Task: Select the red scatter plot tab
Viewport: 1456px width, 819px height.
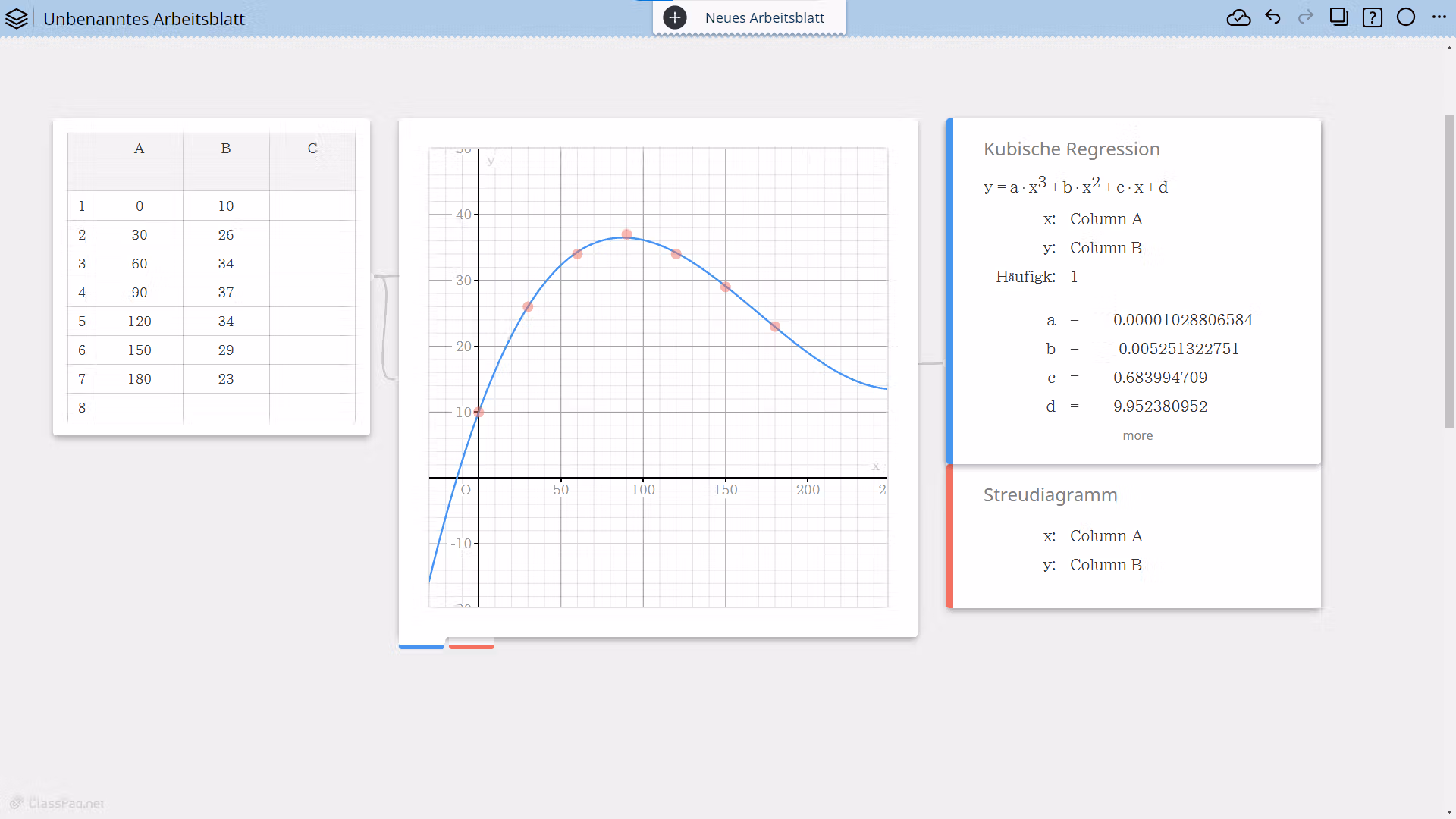Action: (471, 645)
